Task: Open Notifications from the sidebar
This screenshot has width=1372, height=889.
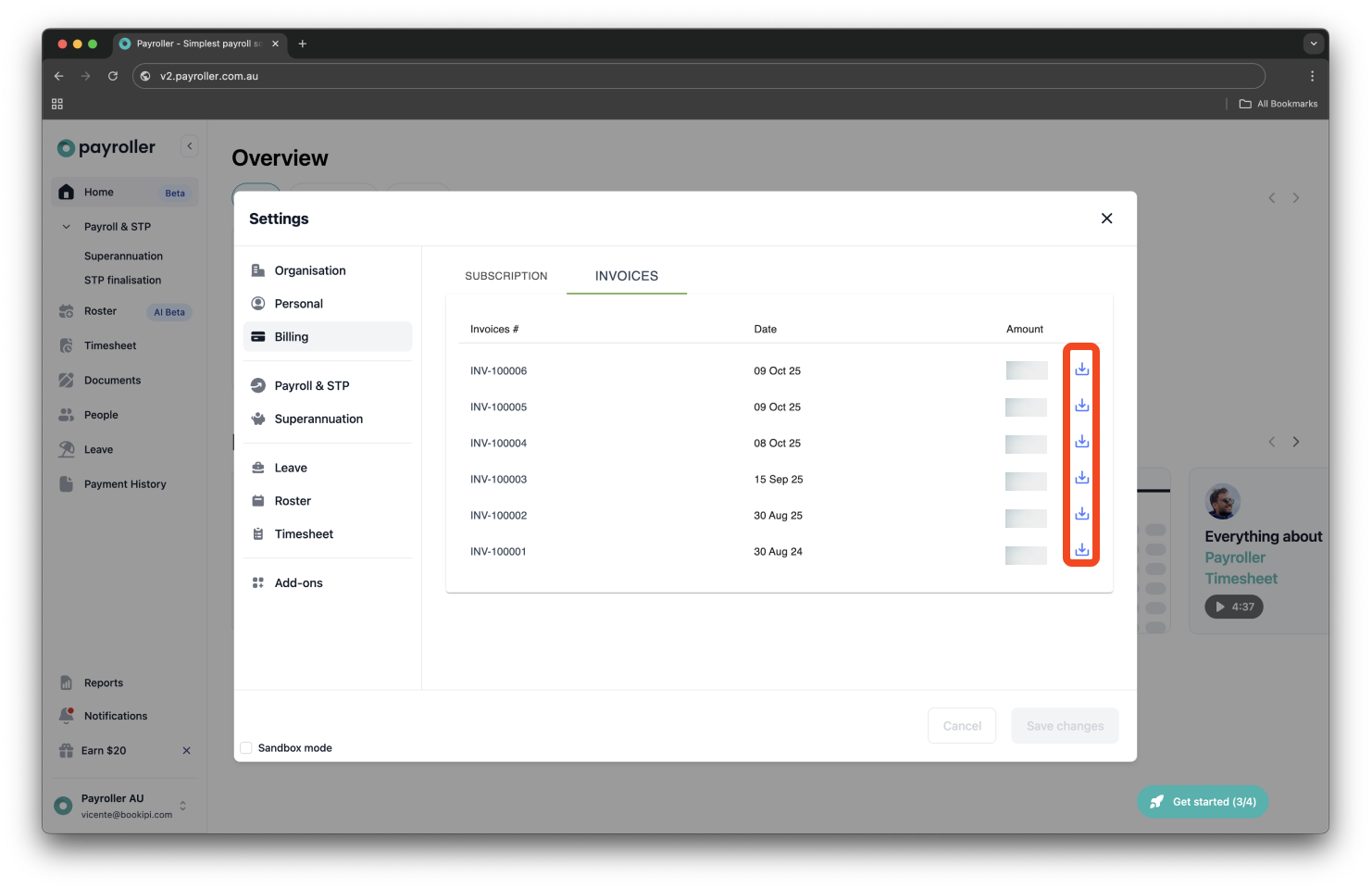Action: (x=115, y=715)
